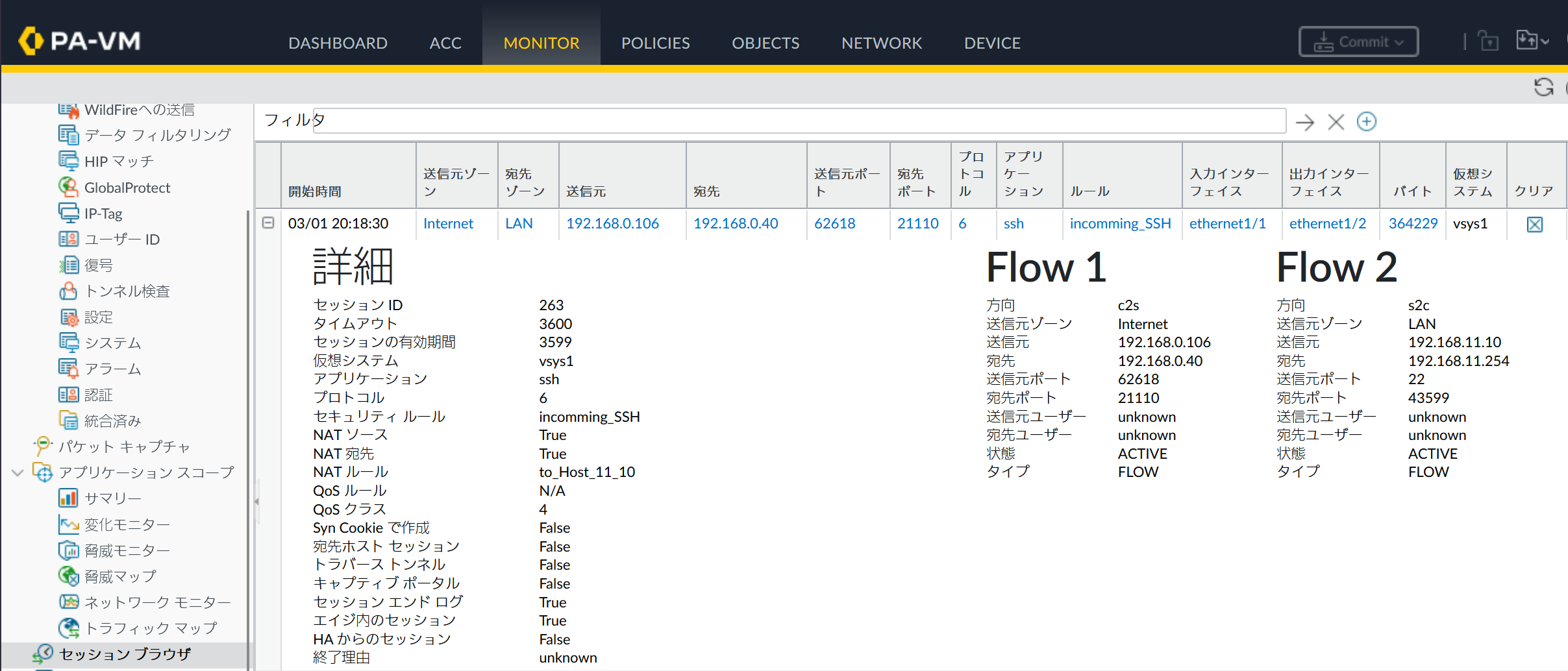
Task: Open the Traffic Map (トラフィック マップ) icon
Action: (x=68, y=628)
